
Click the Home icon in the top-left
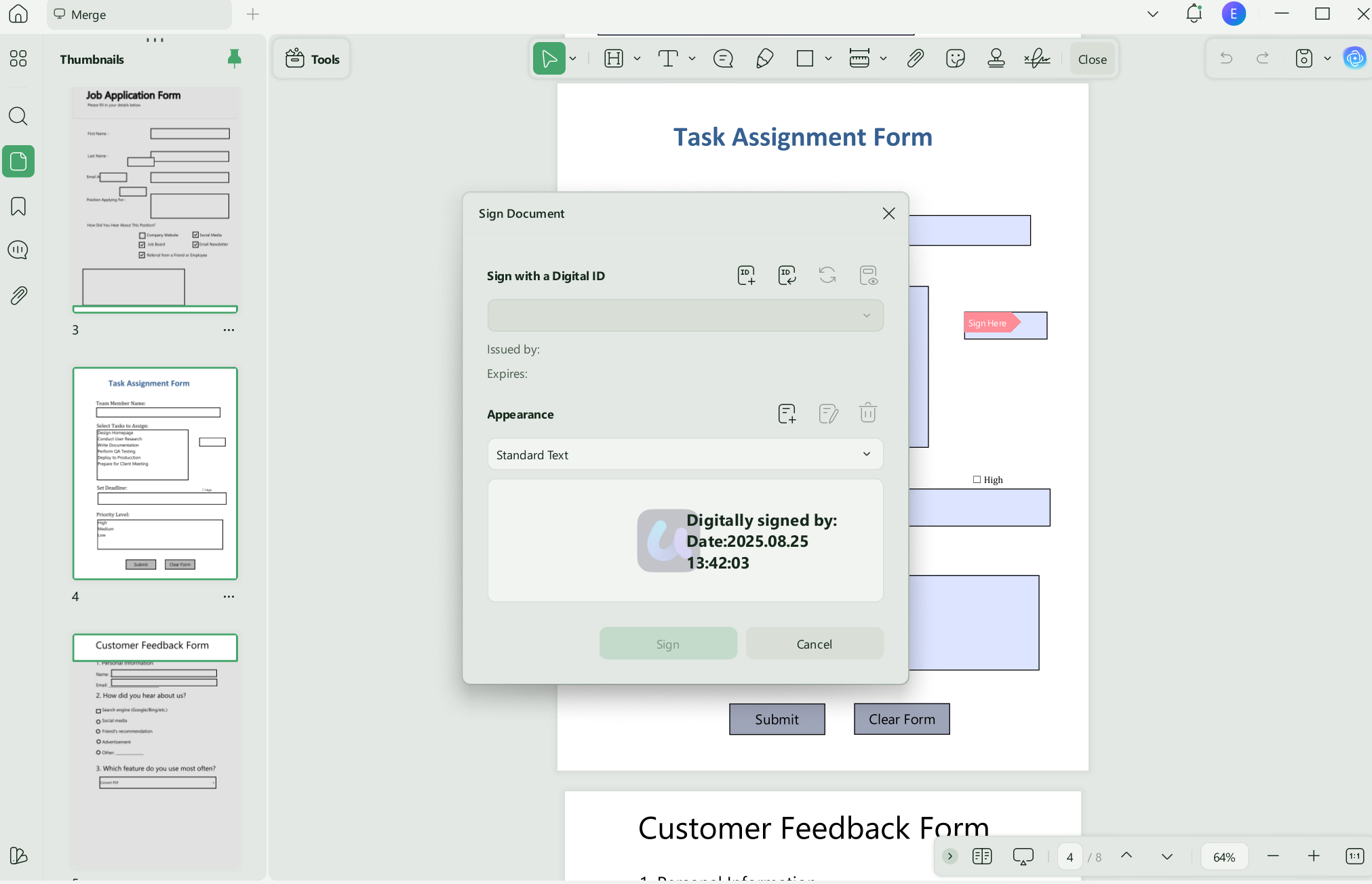coord(18,14)
